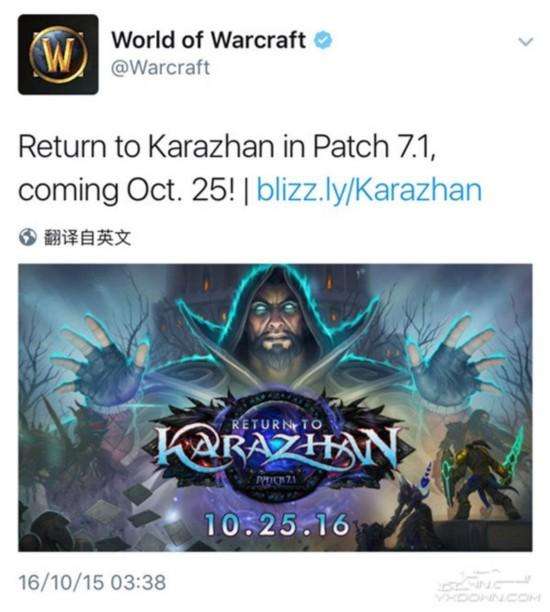Expand the tweet options chevron
The height and width of the screenshot is (612, 550).
click(525, 41)
